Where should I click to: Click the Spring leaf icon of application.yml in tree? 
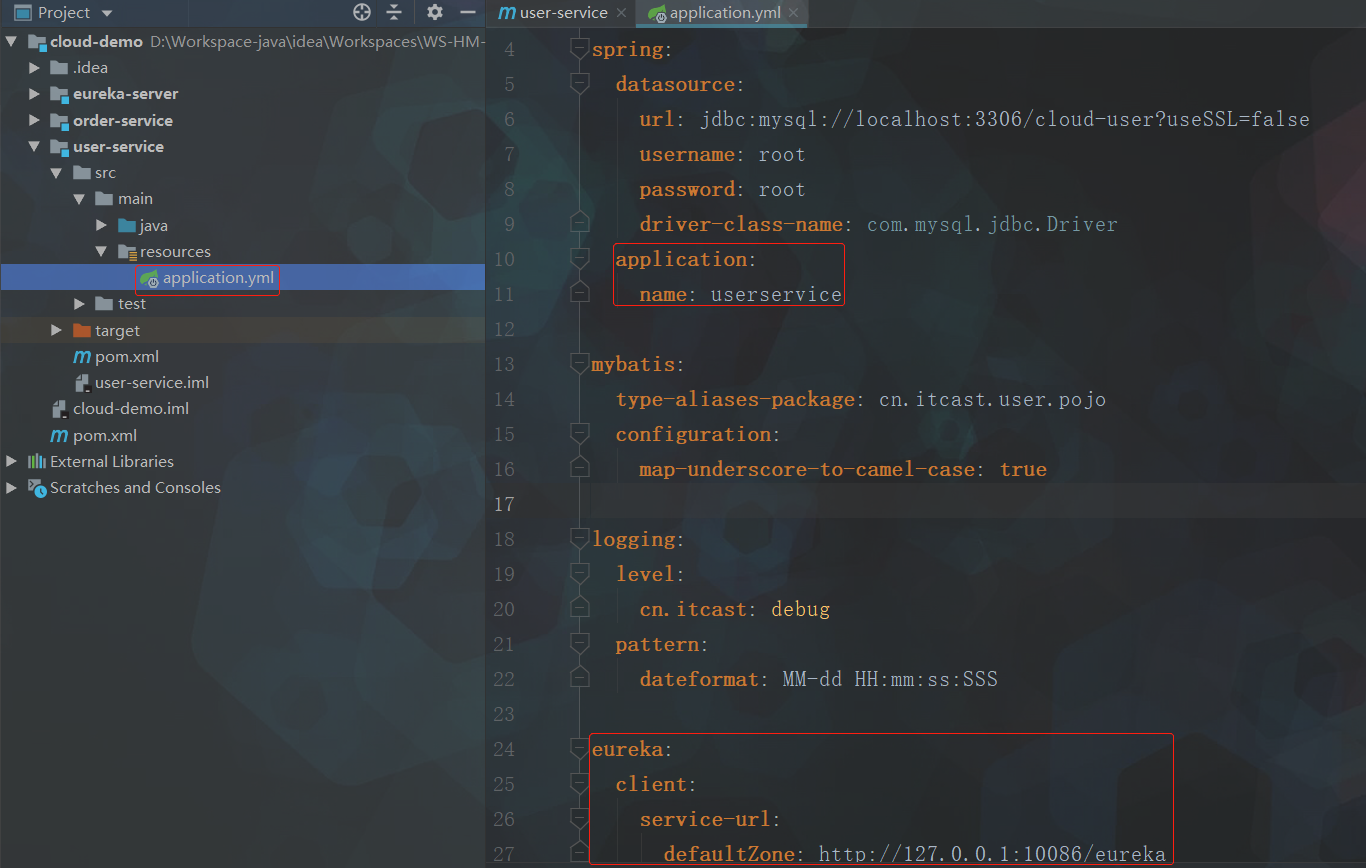point(149,278)
